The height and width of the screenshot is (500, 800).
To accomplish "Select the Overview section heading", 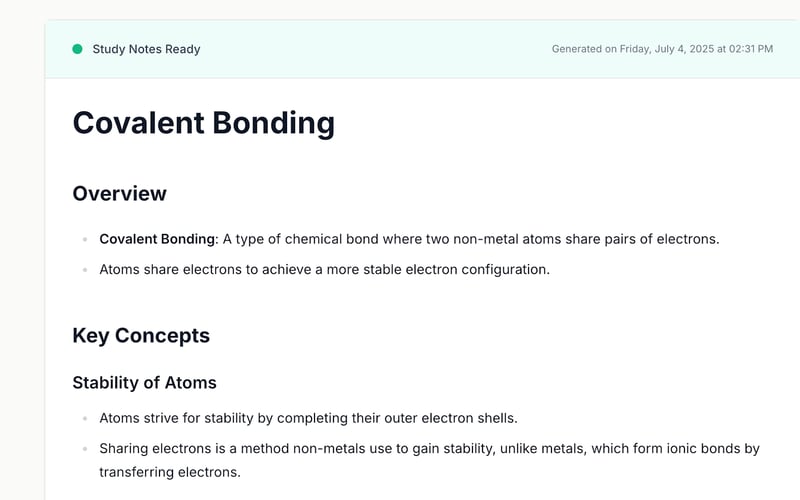I will click(119, 193).
